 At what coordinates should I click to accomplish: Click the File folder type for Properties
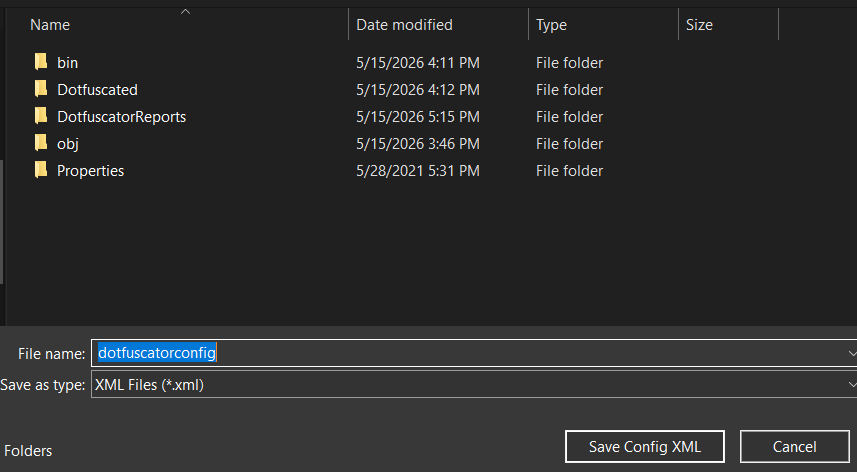(570, 171)
